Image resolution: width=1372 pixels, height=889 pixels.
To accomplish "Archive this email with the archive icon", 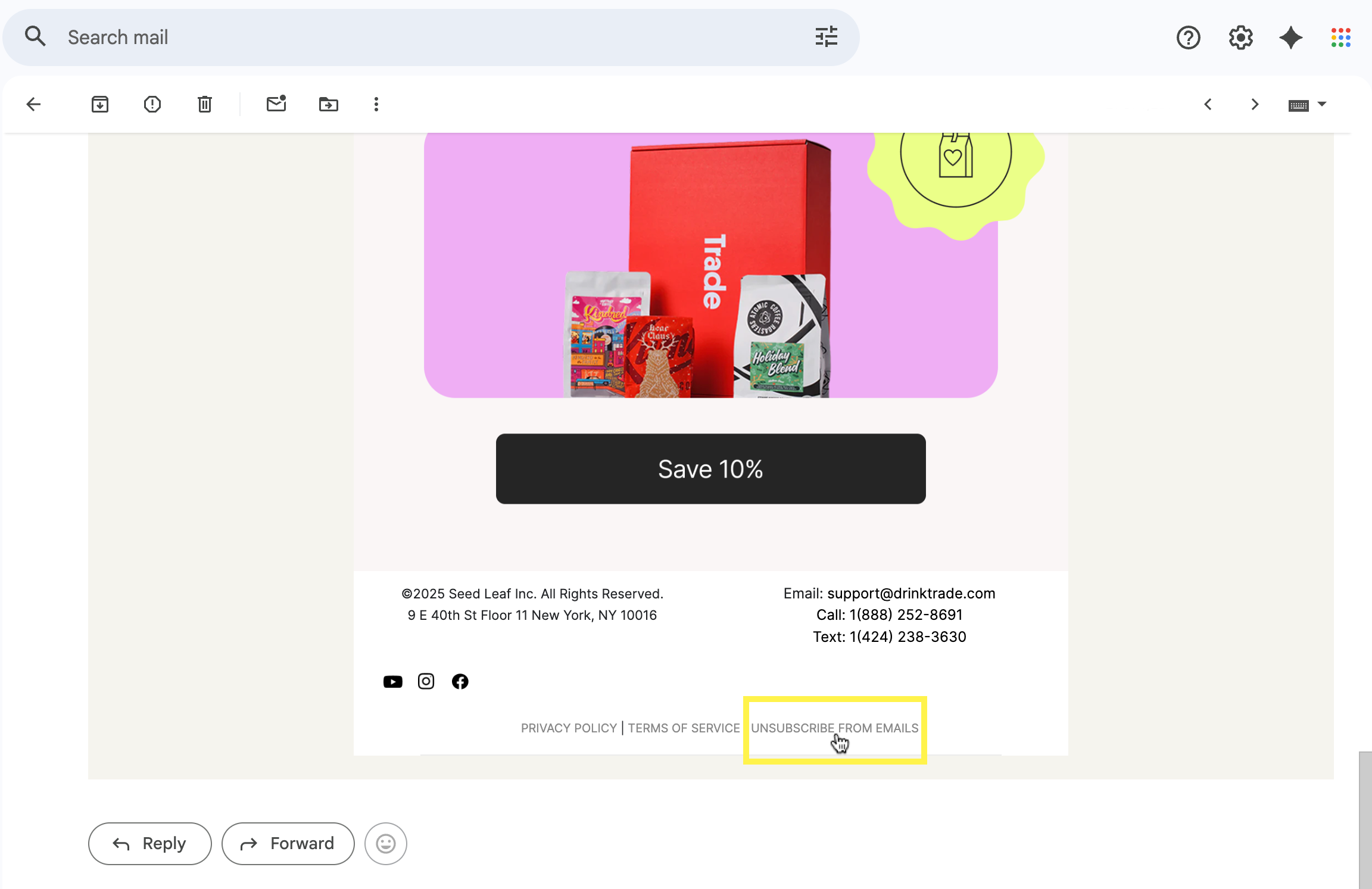I will tap(100, 104).
